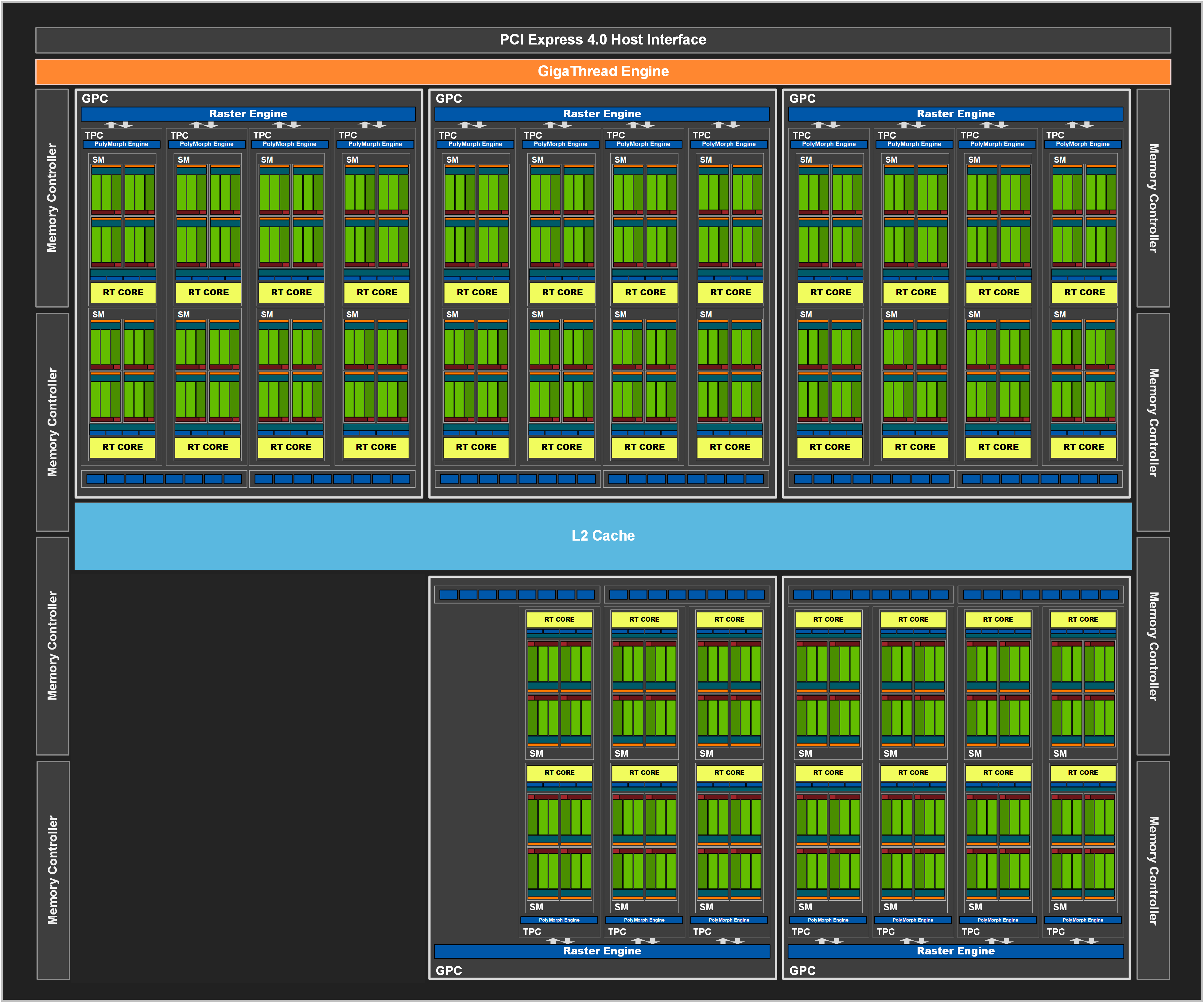
Task: Select first PolyMorph Engine bar in top-left GPC
Action: 121,145
